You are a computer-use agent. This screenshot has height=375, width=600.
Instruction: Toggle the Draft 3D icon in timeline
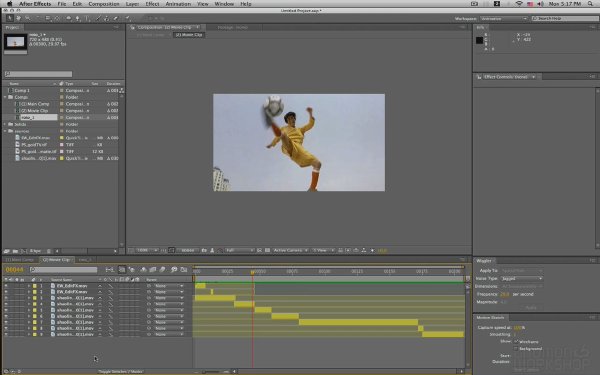132,270
